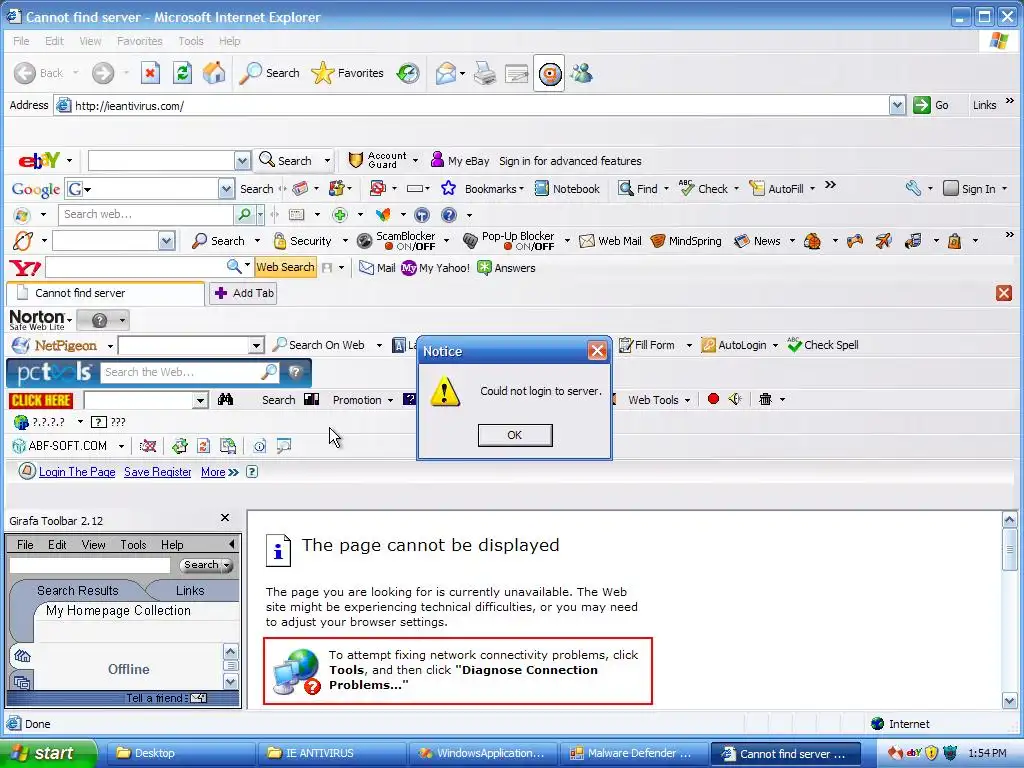Open the Google search box dropdown
Image resolution: width=1024 pixels, height=768 pixels.
click(226, 189)
